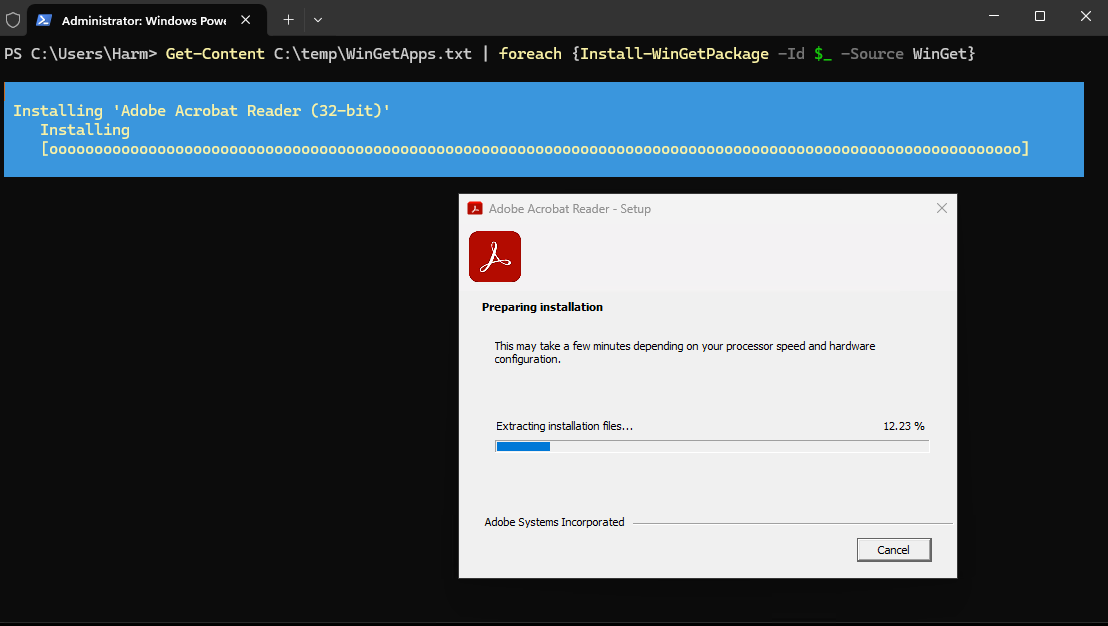Expand the new tab profile dropdown chevron
Image resolution: width=1108 pixels, height=626 pixels.
(318, 19)
